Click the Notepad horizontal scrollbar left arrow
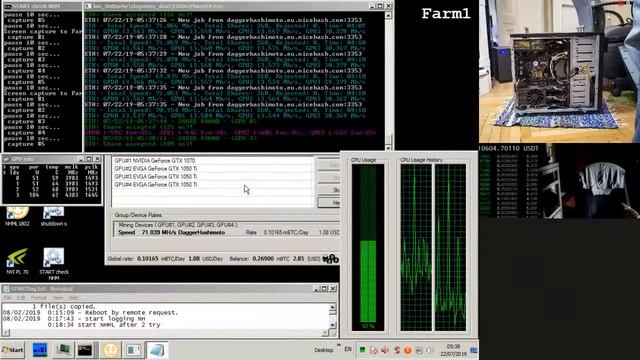 5,333
